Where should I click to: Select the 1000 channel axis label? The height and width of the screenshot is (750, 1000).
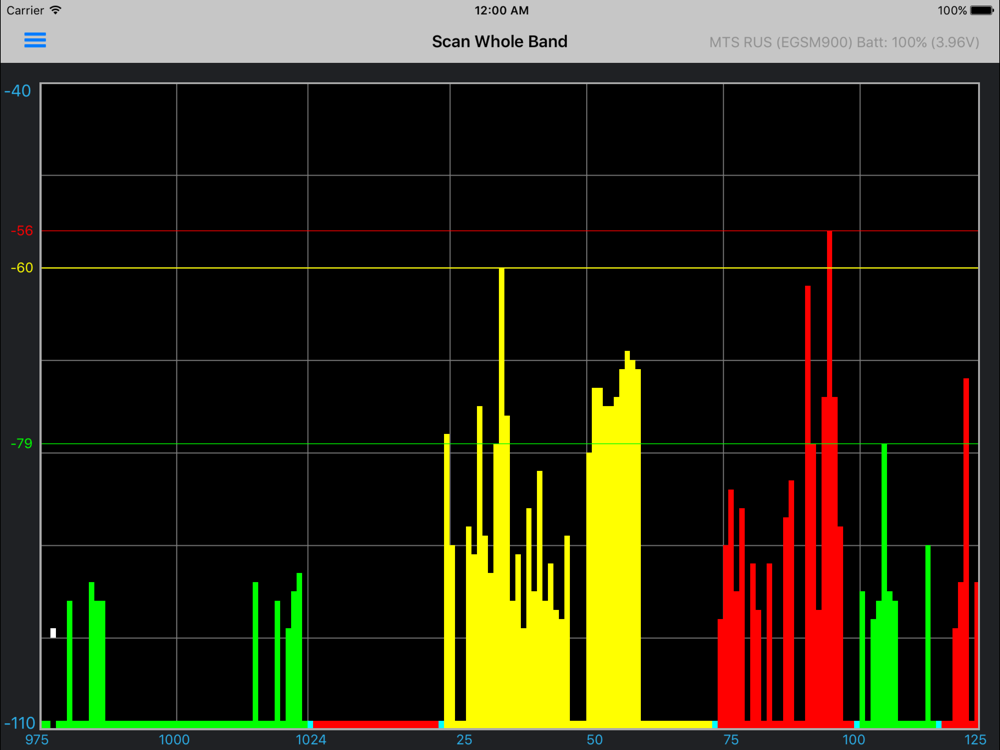pos(173,740)
